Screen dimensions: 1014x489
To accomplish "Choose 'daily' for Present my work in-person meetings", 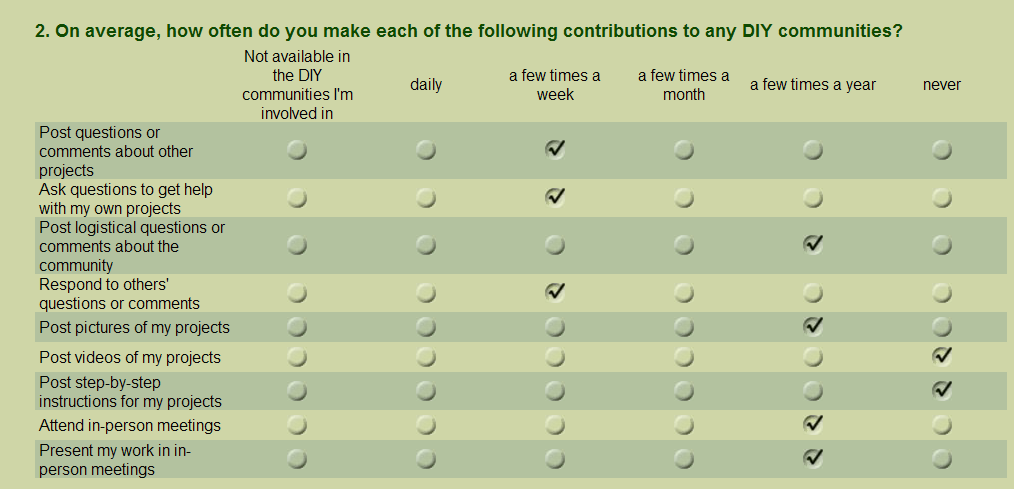I will pos(426,459).
